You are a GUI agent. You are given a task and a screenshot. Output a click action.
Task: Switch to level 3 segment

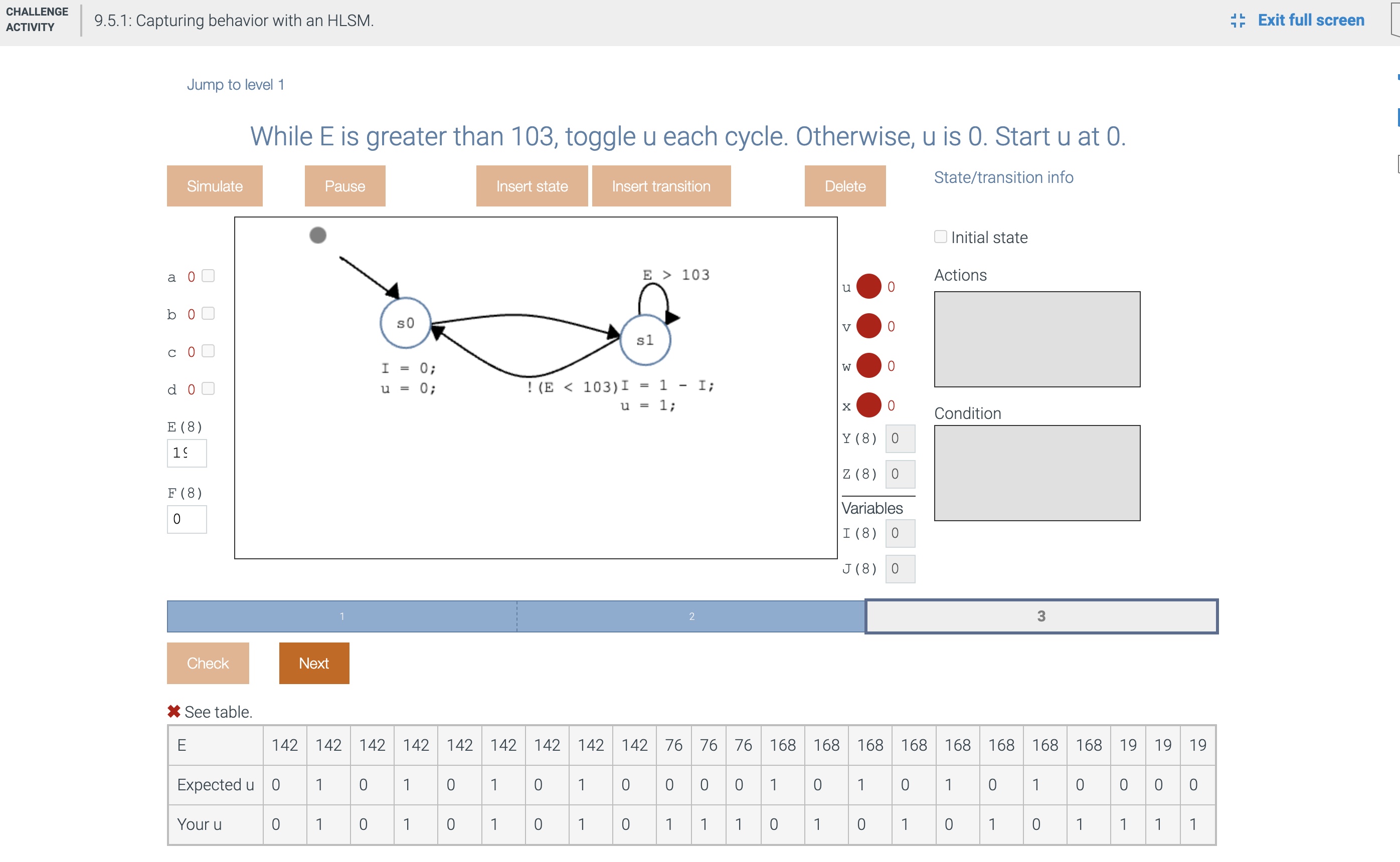(1041, 616)
